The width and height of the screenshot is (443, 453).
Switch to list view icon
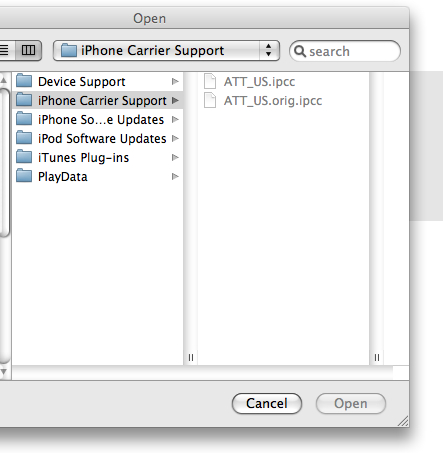coord(5,51)
